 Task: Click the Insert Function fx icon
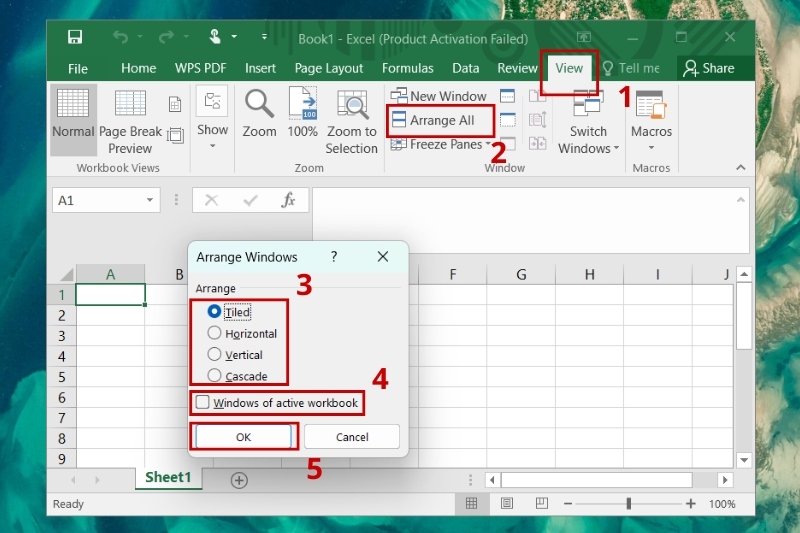click(x=288, y=200)
